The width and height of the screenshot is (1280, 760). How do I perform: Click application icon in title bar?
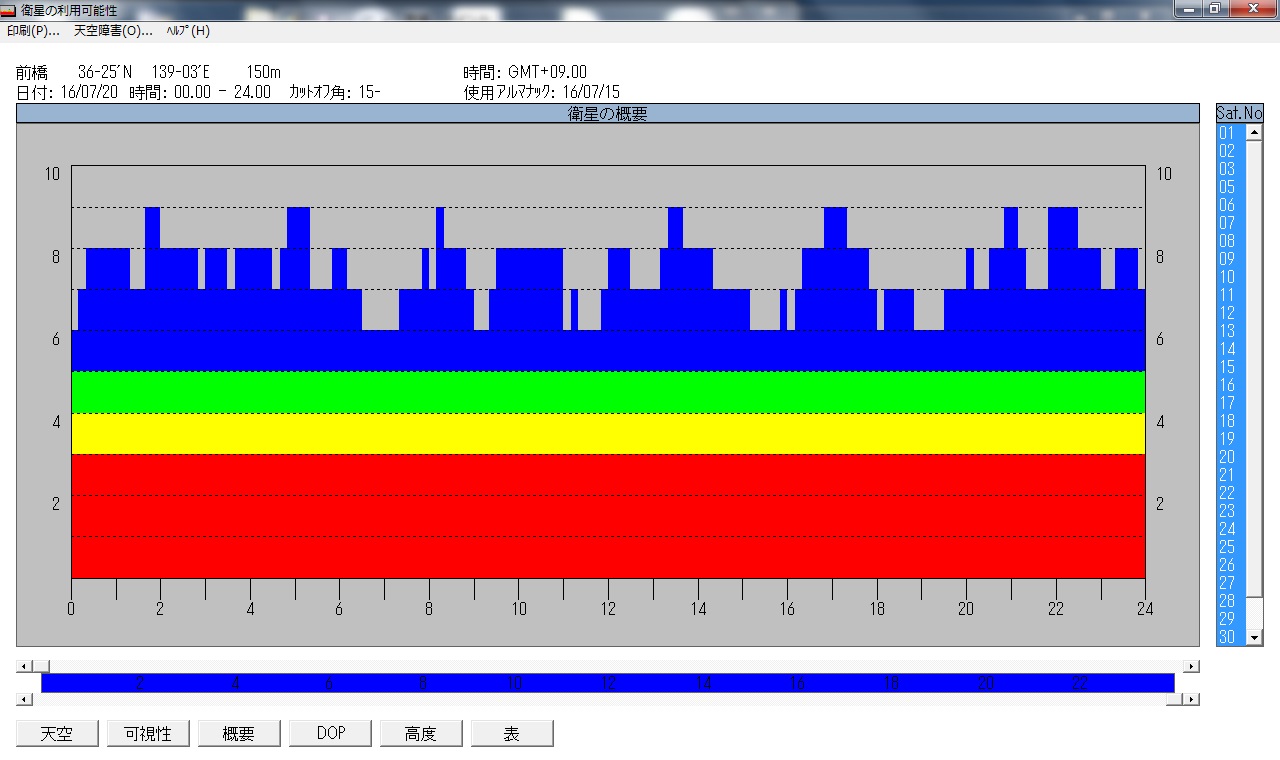9,10
